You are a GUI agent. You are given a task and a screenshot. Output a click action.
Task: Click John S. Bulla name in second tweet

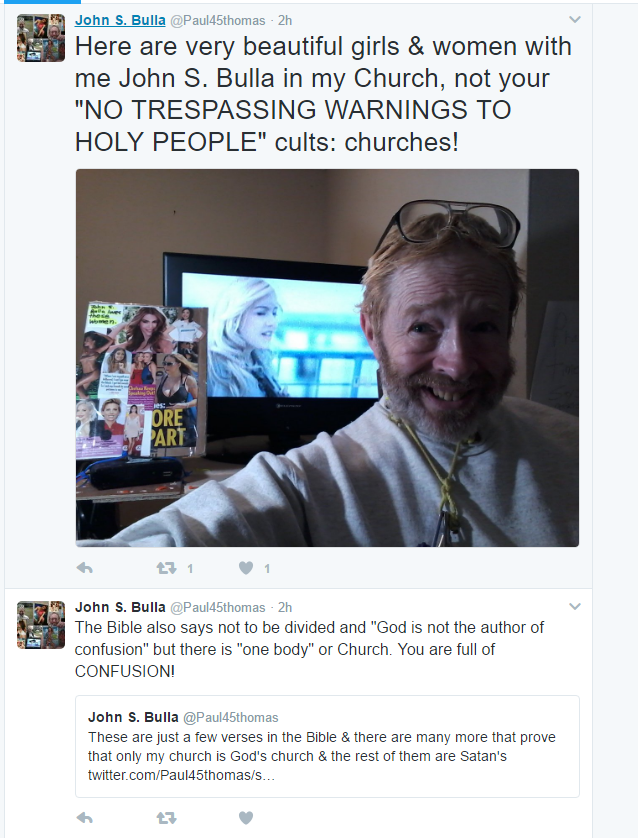coord(120,607)
